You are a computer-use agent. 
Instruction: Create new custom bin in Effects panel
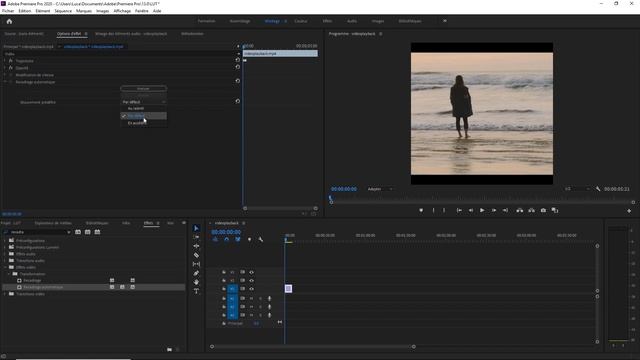(x=169, y=349)
